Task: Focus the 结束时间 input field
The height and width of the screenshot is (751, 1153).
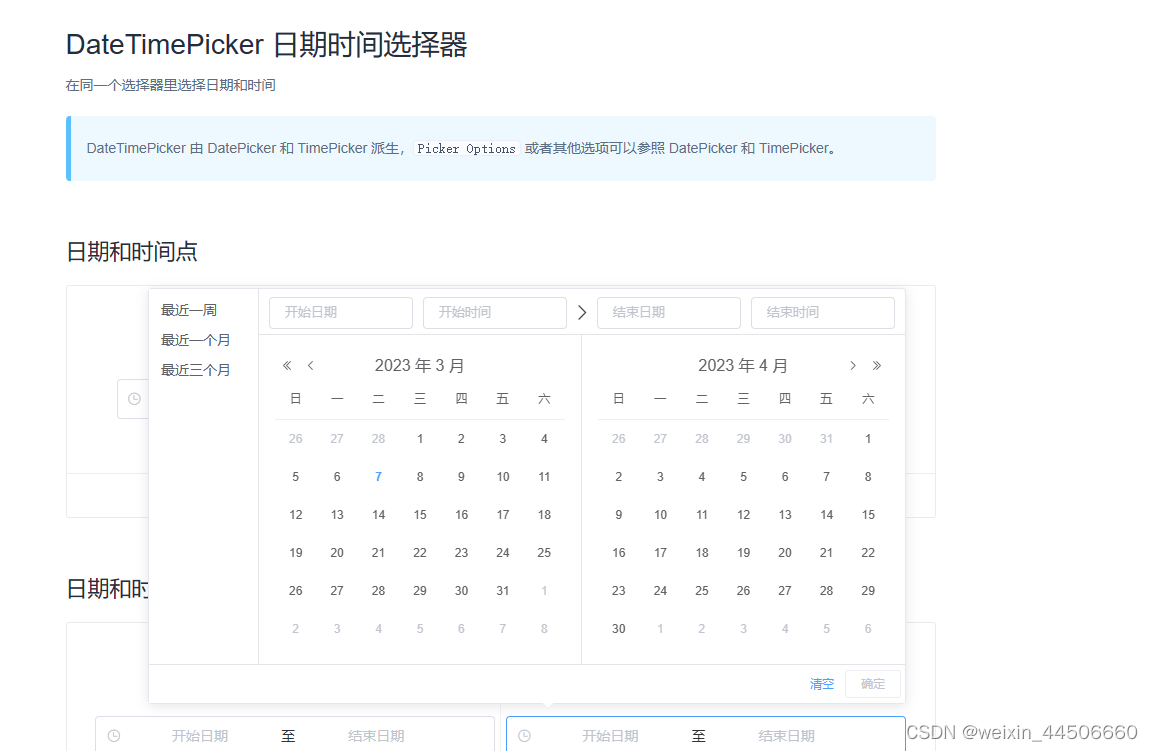Action: (822, 312)
